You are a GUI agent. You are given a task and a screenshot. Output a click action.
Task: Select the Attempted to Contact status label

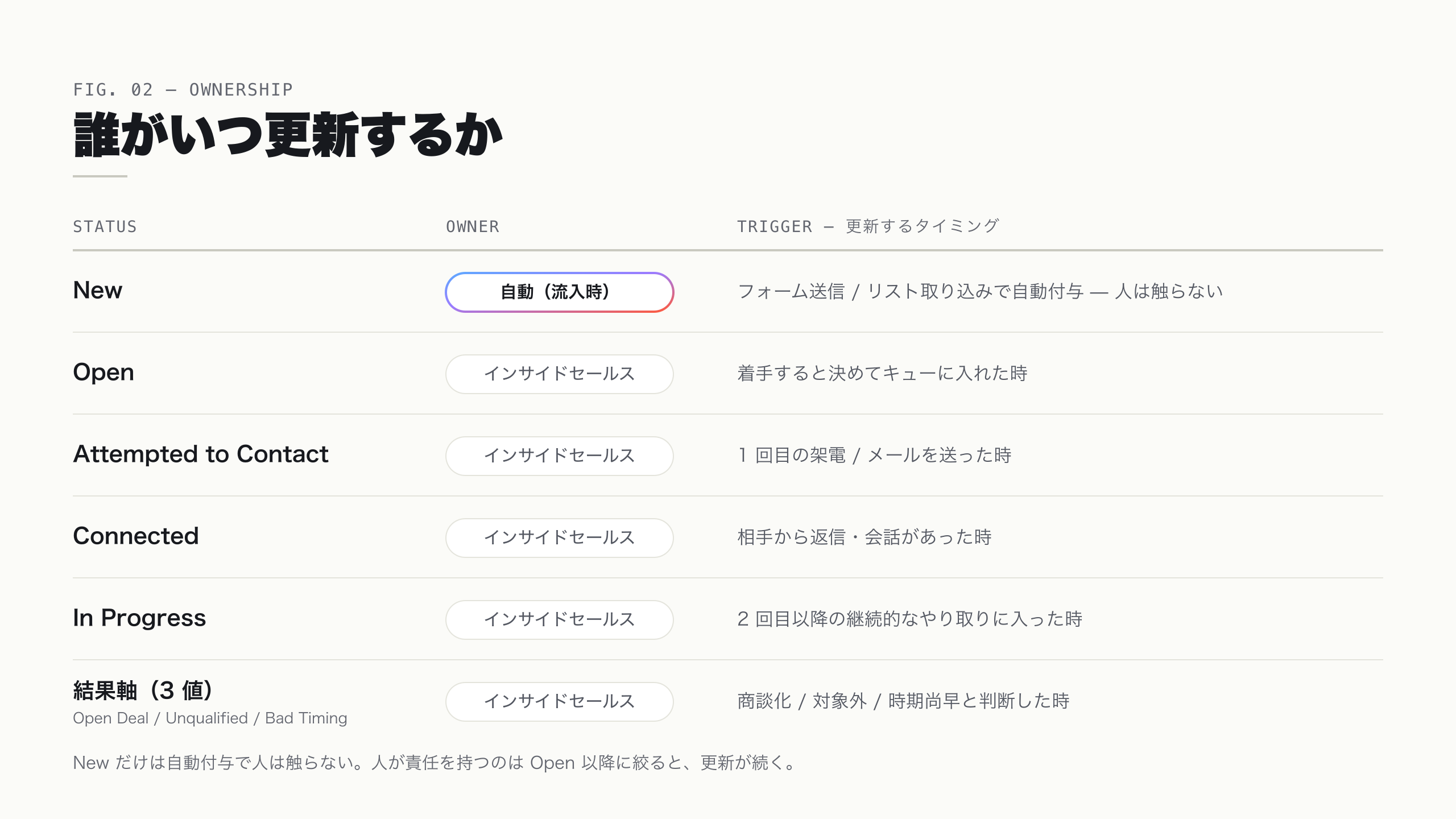click(x=201, y=454)
